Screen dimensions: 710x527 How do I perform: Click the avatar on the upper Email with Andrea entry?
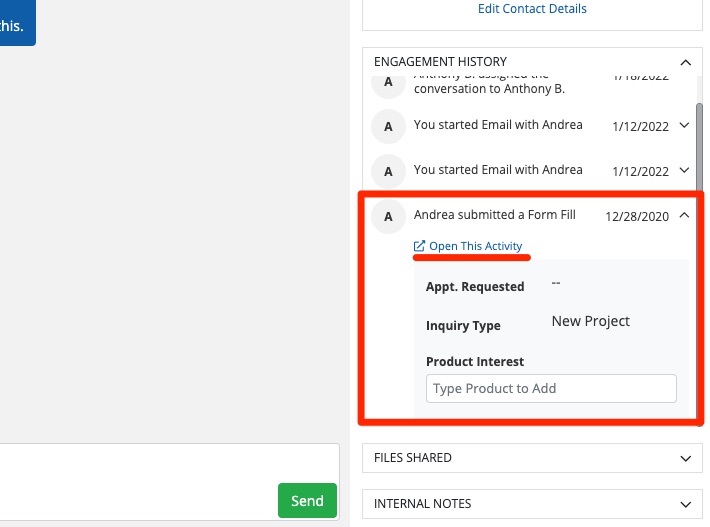(388, 126)
